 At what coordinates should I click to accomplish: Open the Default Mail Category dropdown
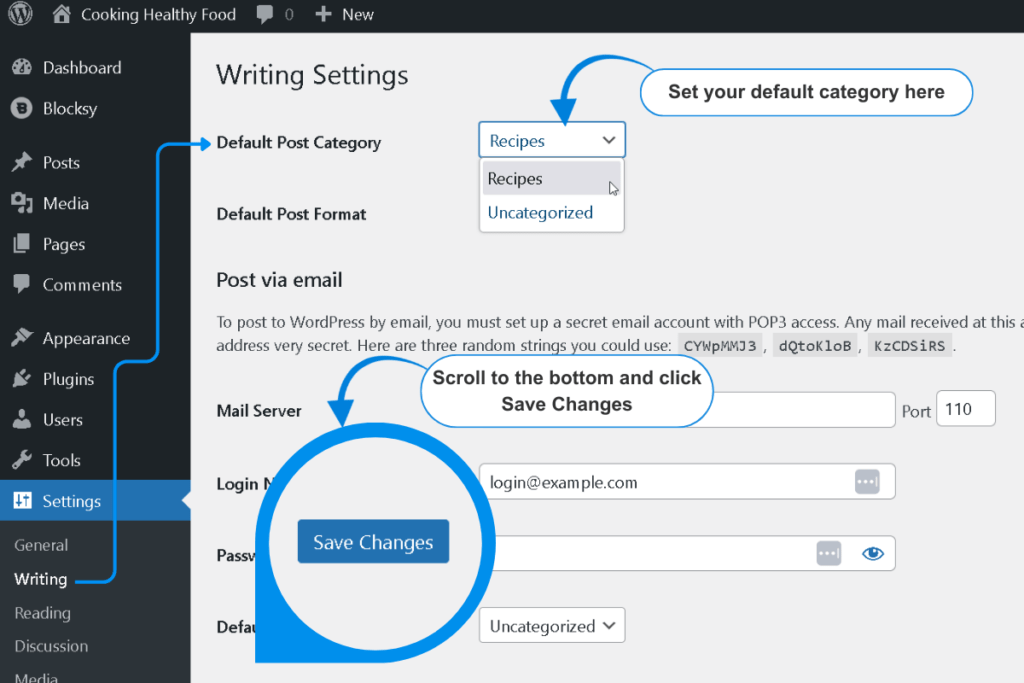pos(551,625)
